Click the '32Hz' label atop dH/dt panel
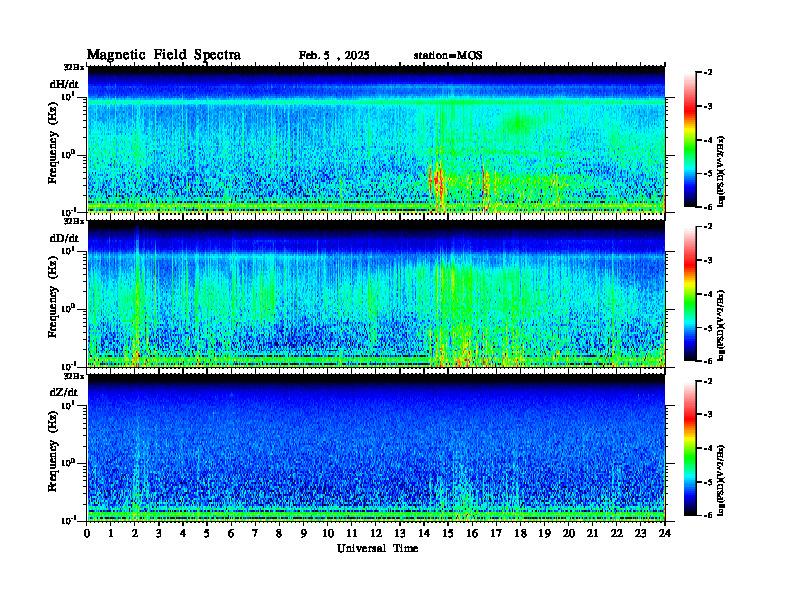The height and width of the screenshot is (612, 792). click(74, 67)
